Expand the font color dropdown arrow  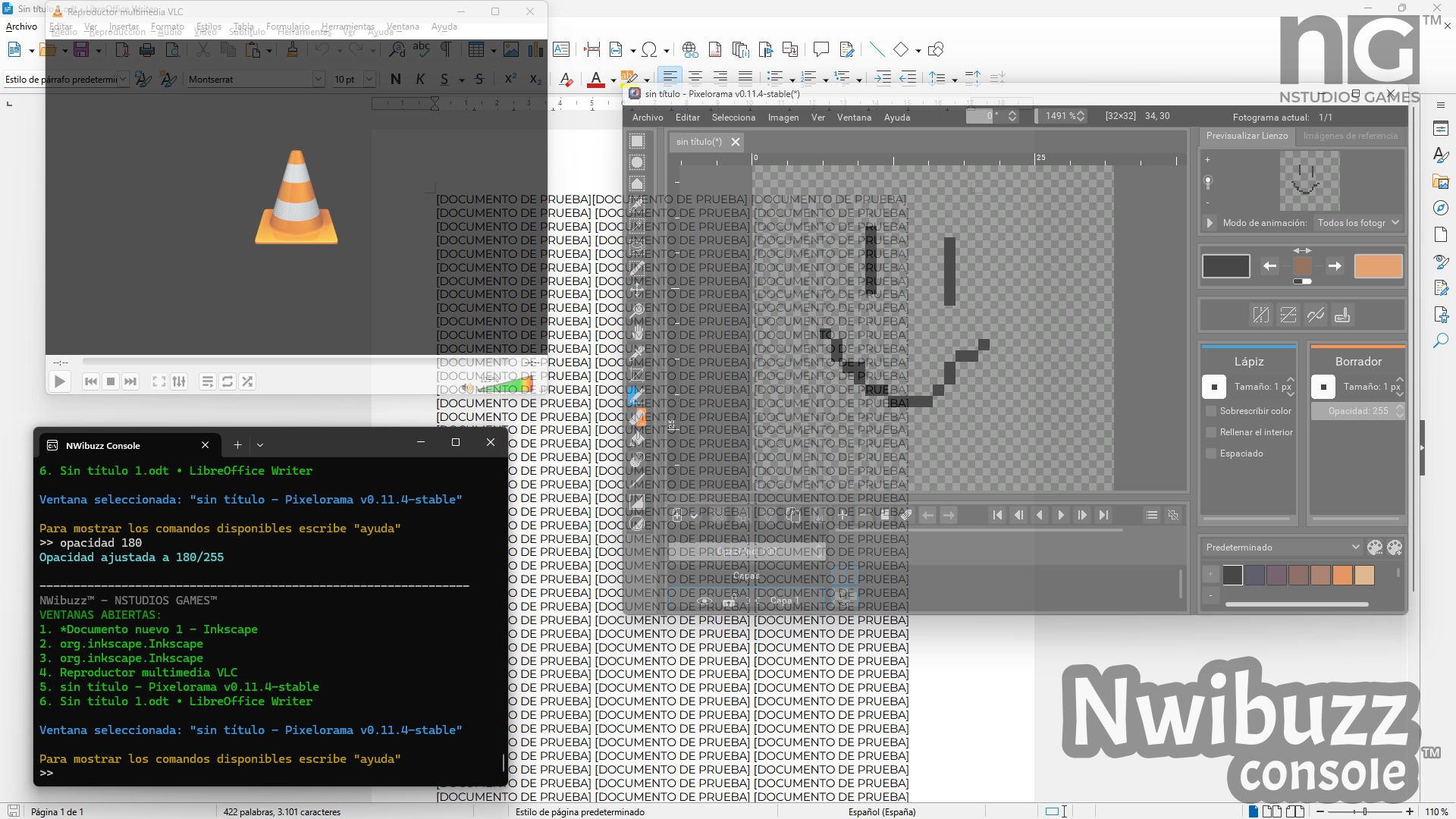click(613, 80)
